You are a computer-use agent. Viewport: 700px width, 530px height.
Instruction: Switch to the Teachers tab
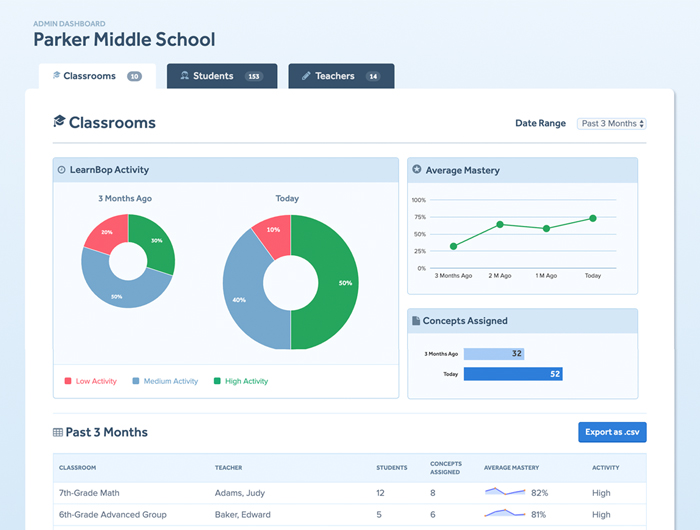[341, 76]
